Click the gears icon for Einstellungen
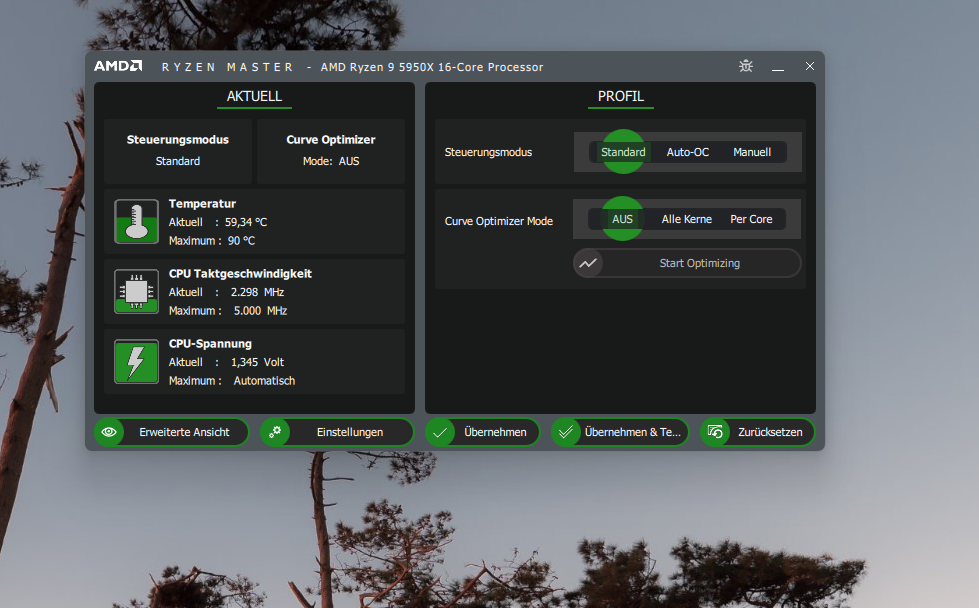The height and width of the screenshot is (608, 979). [275, 432]
